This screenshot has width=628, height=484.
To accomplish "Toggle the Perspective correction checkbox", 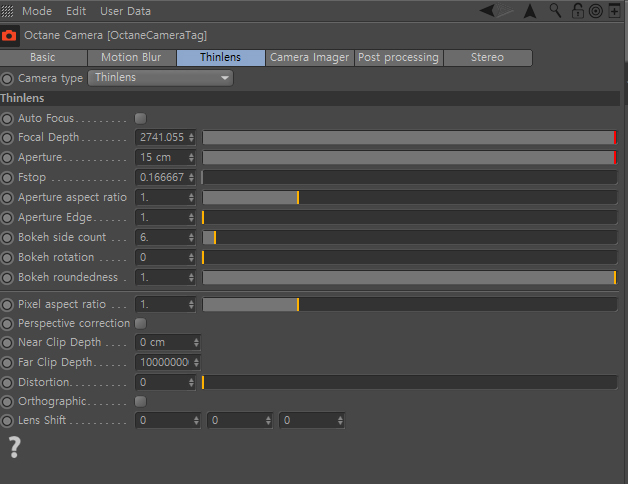I will pos(140,323).
